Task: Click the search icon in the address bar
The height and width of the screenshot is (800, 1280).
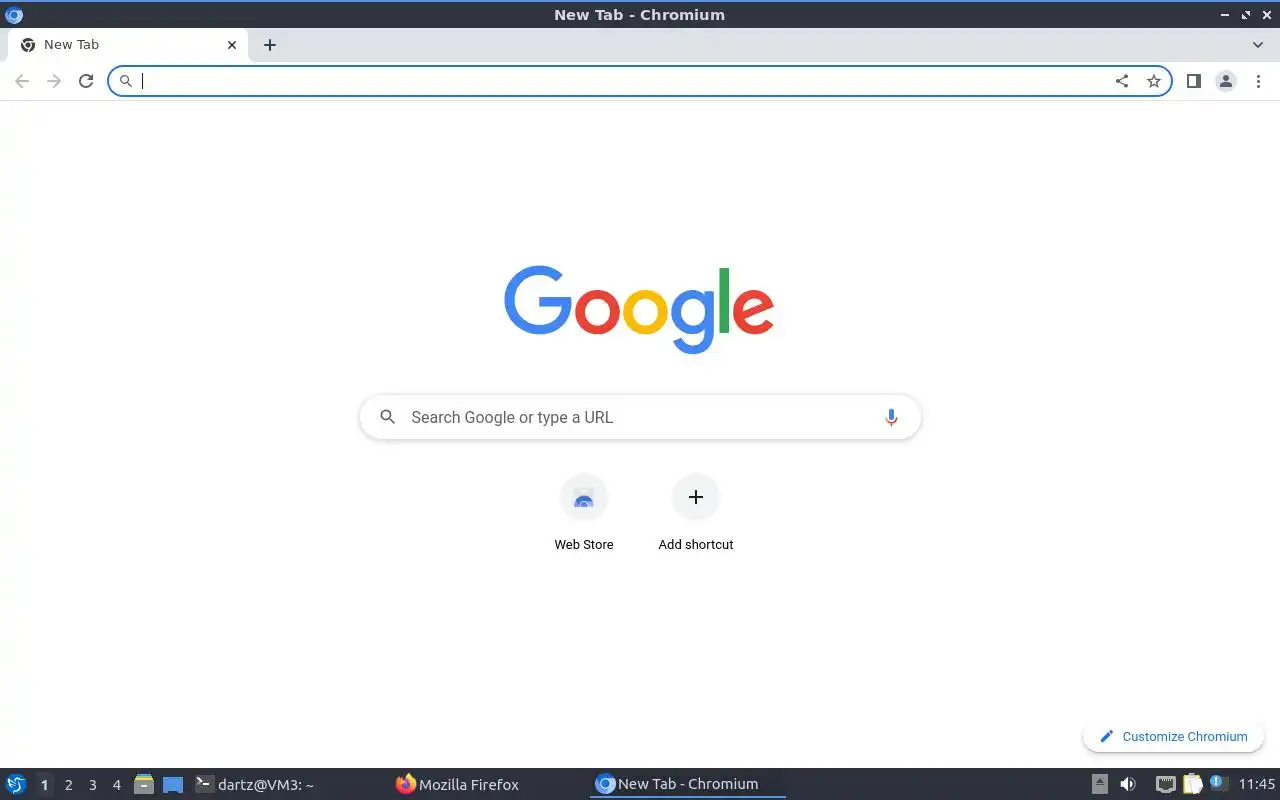Action: pyautogui.click(x=126, y=81)
